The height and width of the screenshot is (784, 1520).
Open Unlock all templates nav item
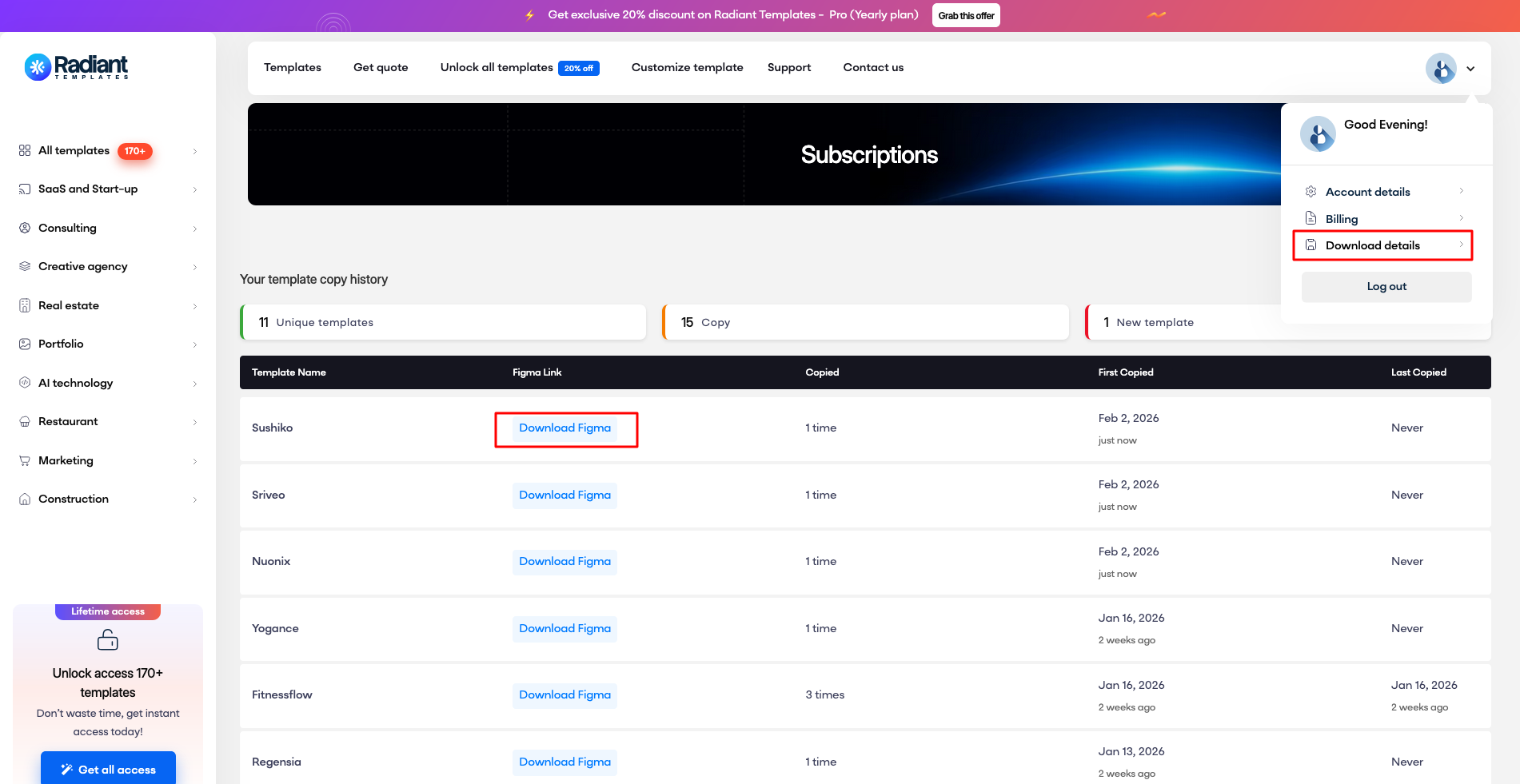pos(497,67)
